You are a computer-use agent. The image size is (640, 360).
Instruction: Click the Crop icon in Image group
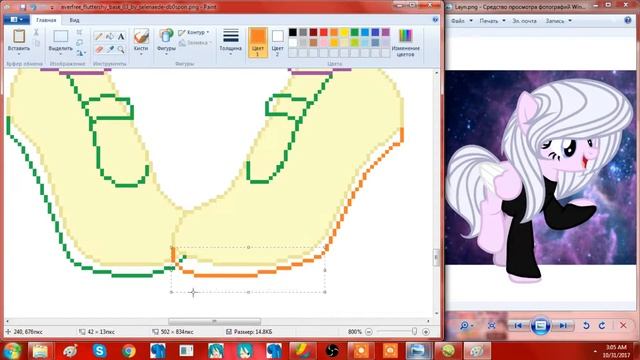pos(80,32)
